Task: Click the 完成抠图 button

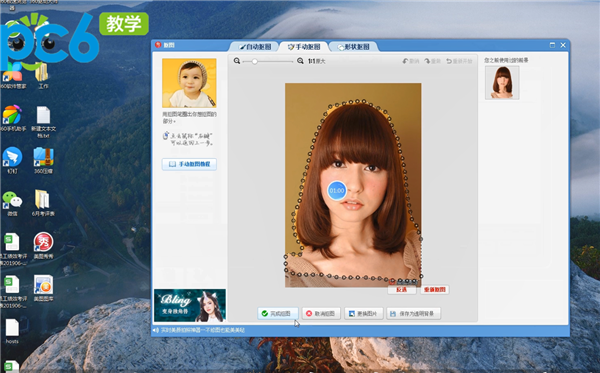Action: (277, 313)
